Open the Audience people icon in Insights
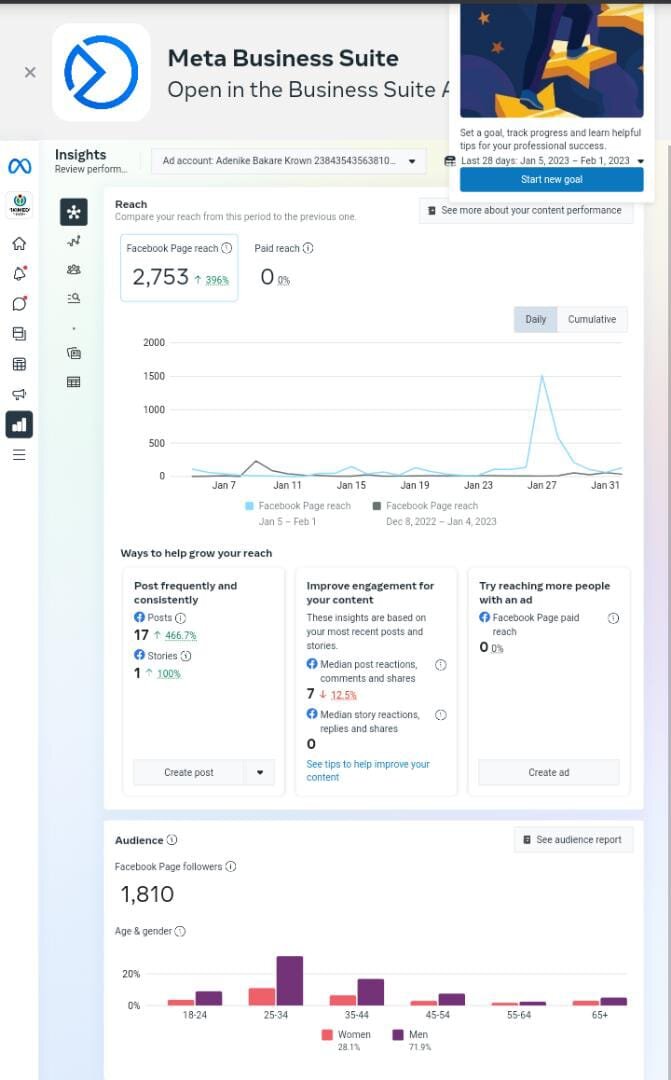The width and height of the screenshot is (671, 1080). [x=74, y=269]
